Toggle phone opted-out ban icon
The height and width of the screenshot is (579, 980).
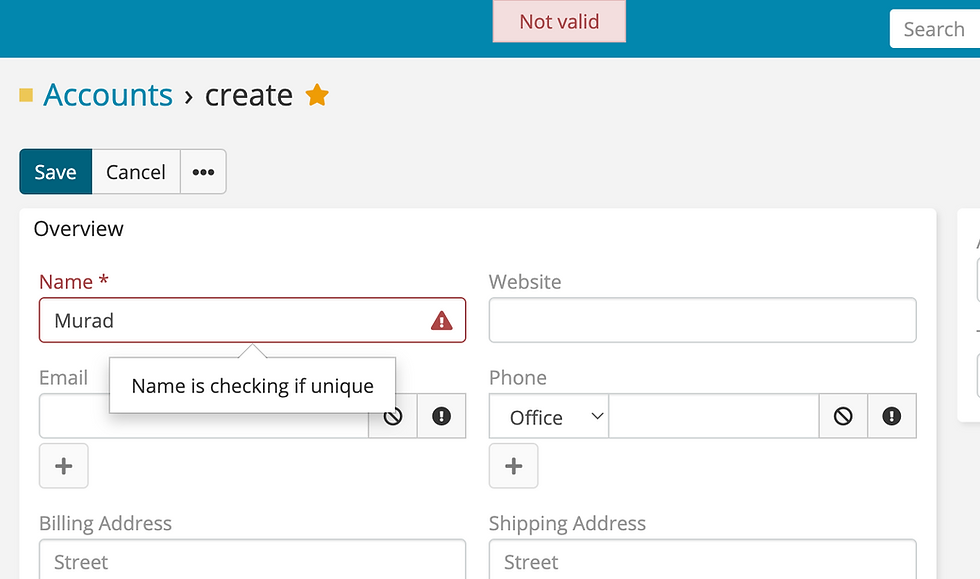tap(843, 417)
